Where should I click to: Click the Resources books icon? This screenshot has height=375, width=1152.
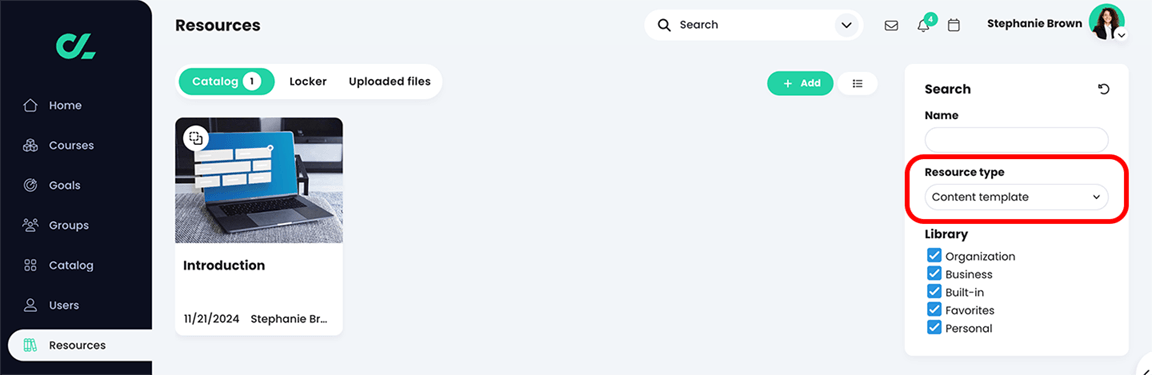tap(30, 345)
